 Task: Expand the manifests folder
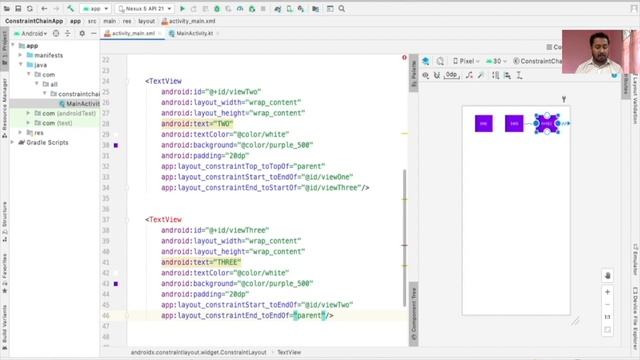pos(20,55)
